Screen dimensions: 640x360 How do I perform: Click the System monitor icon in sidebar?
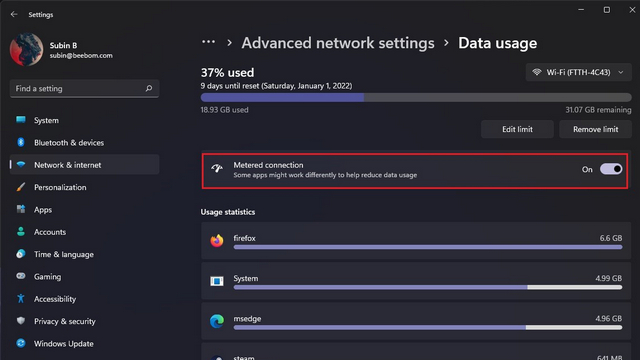point(21,120)
